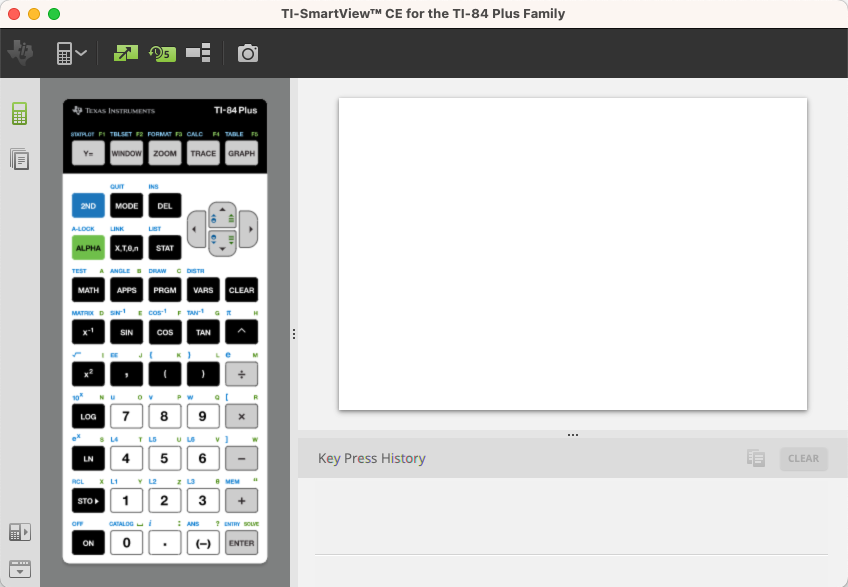
Task: Open the APPS key menu
Action: (127, 290)
